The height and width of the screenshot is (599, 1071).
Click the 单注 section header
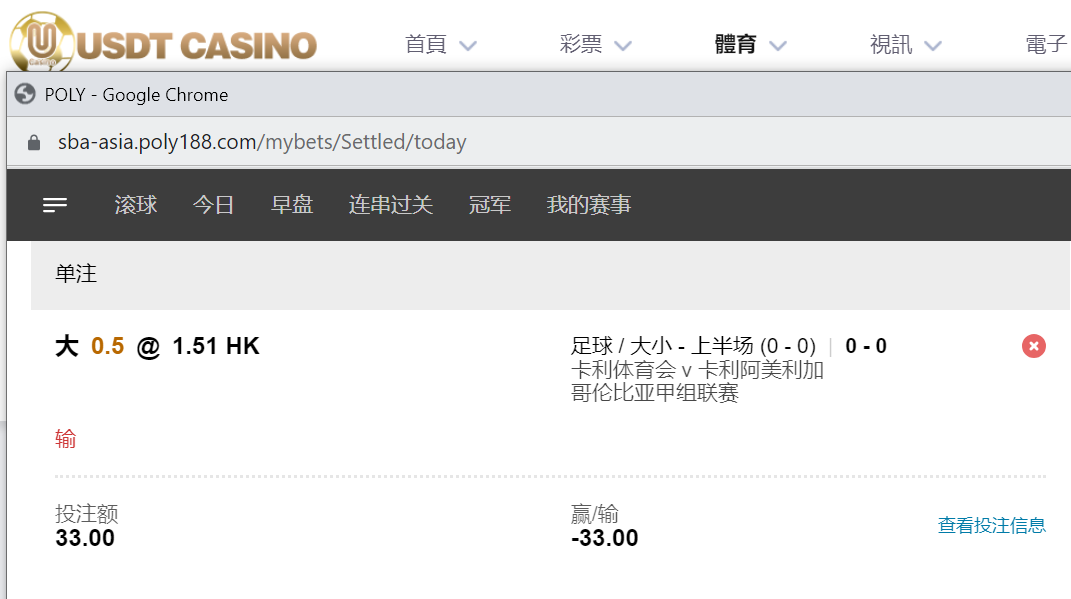coord(551,275)
